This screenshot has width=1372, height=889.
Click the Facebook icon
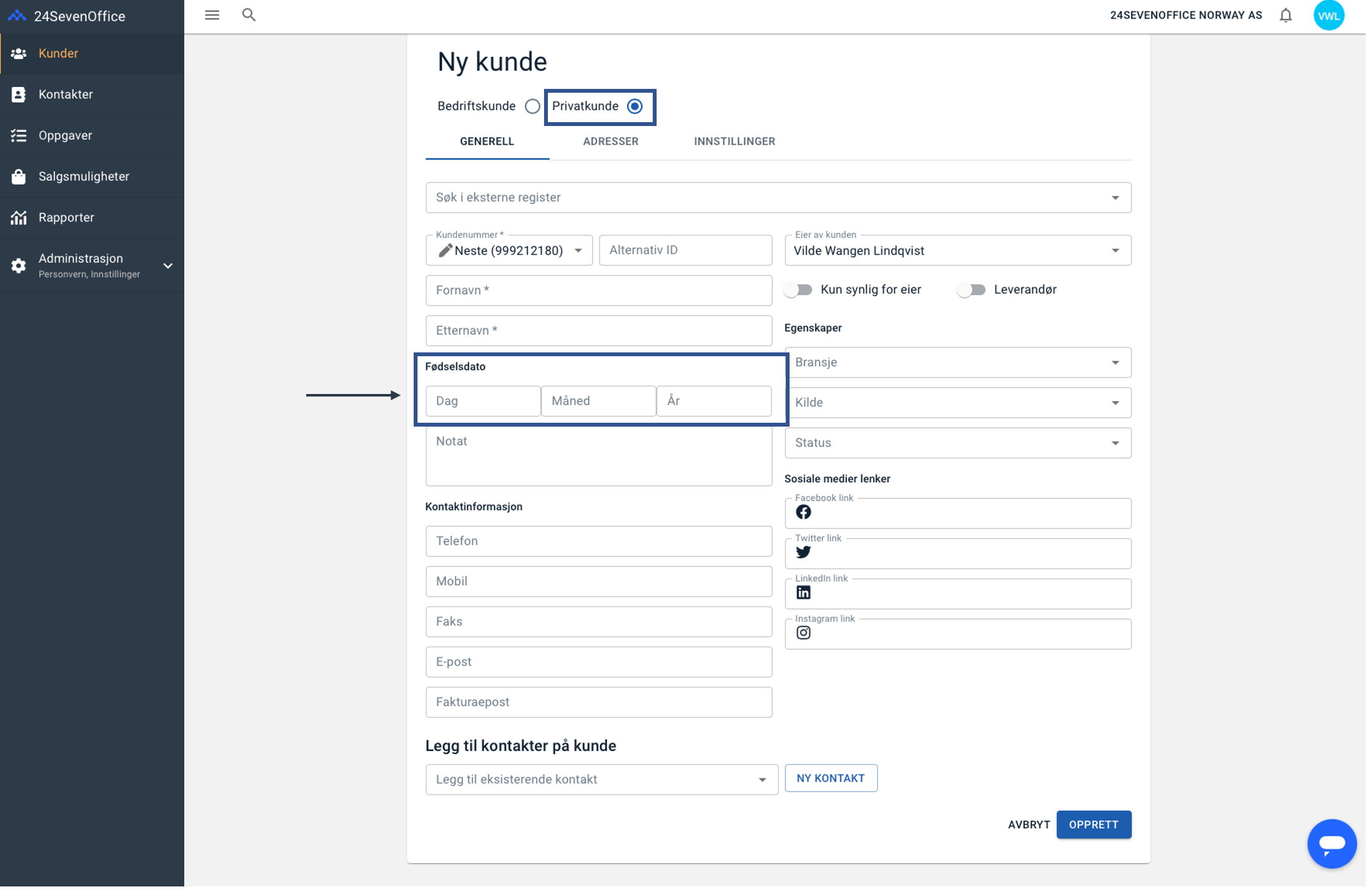(x=803, y=512)
